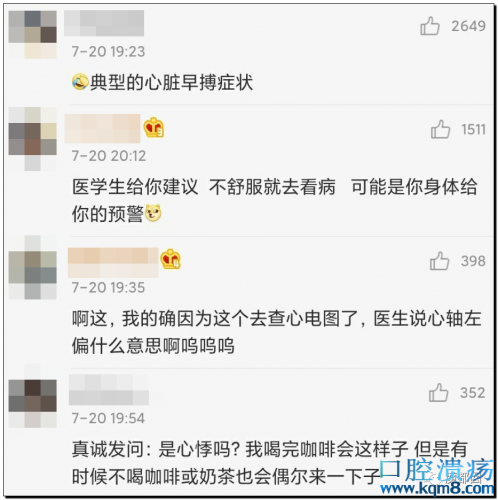Select comment starting with 医学生给你建议
The image size is (498, 500).
[x=275, y=200]
